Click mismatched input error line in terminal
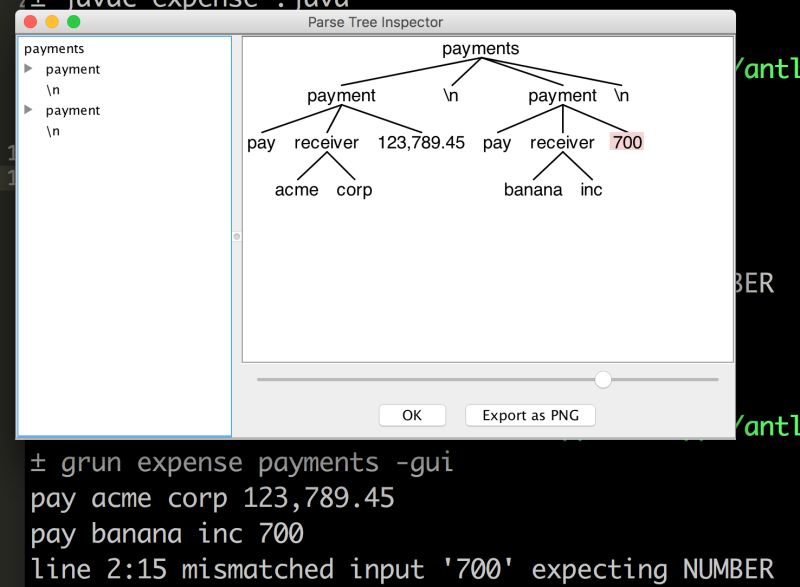Image resolution: width=800 pixels, height=587 pixels. [x=402, y=569]
